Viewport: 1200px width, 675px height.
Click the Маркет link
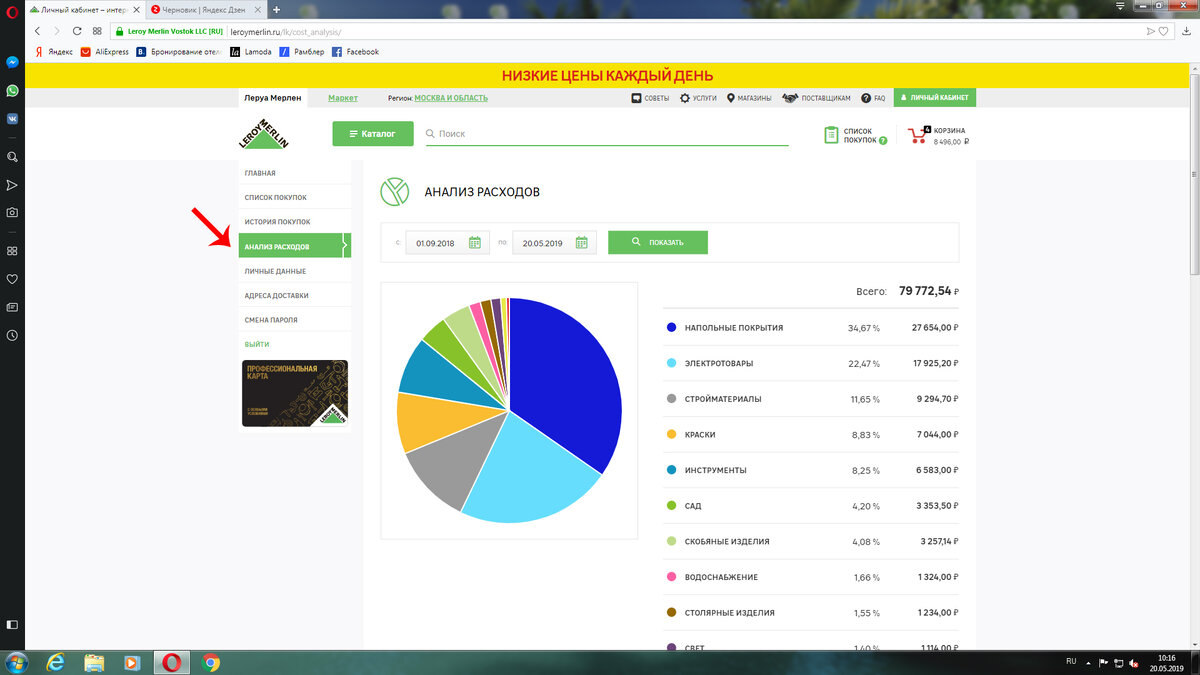[343, 98]
